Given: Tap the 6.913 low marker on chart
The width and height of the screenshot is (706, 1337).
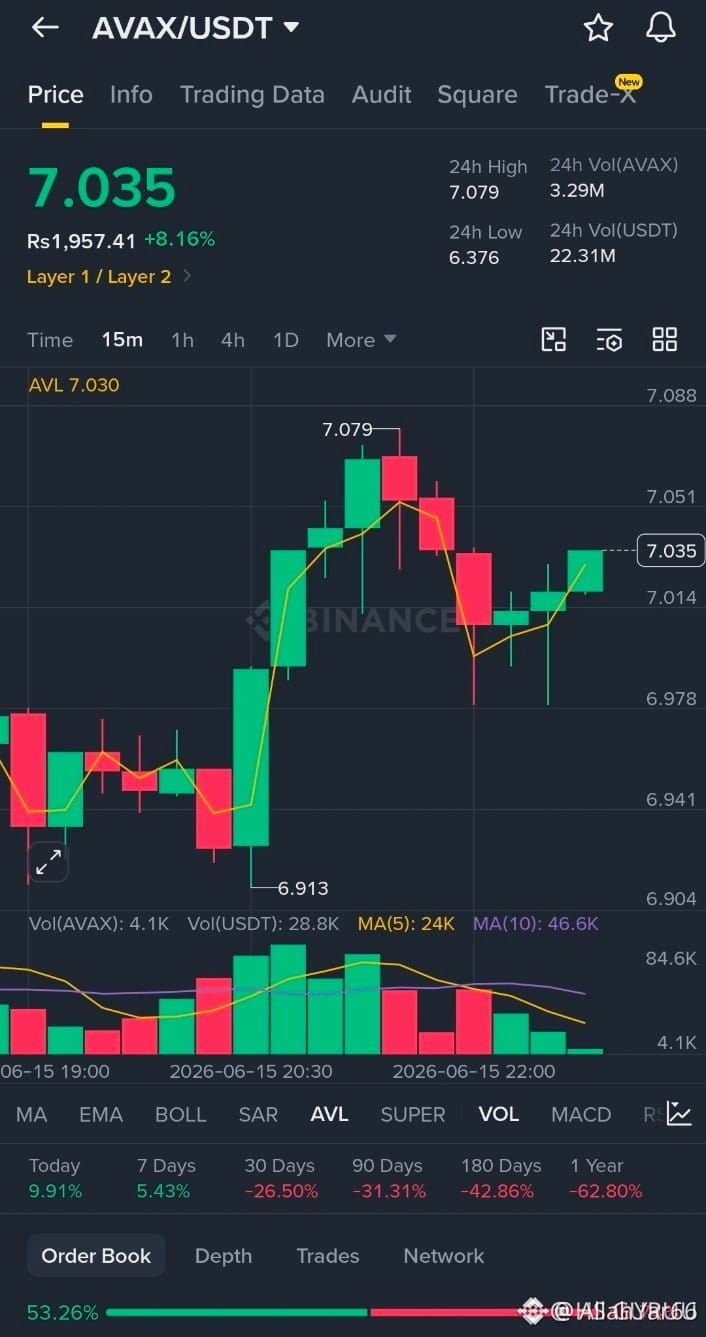Looking at the screenshot, I should 303,888.
